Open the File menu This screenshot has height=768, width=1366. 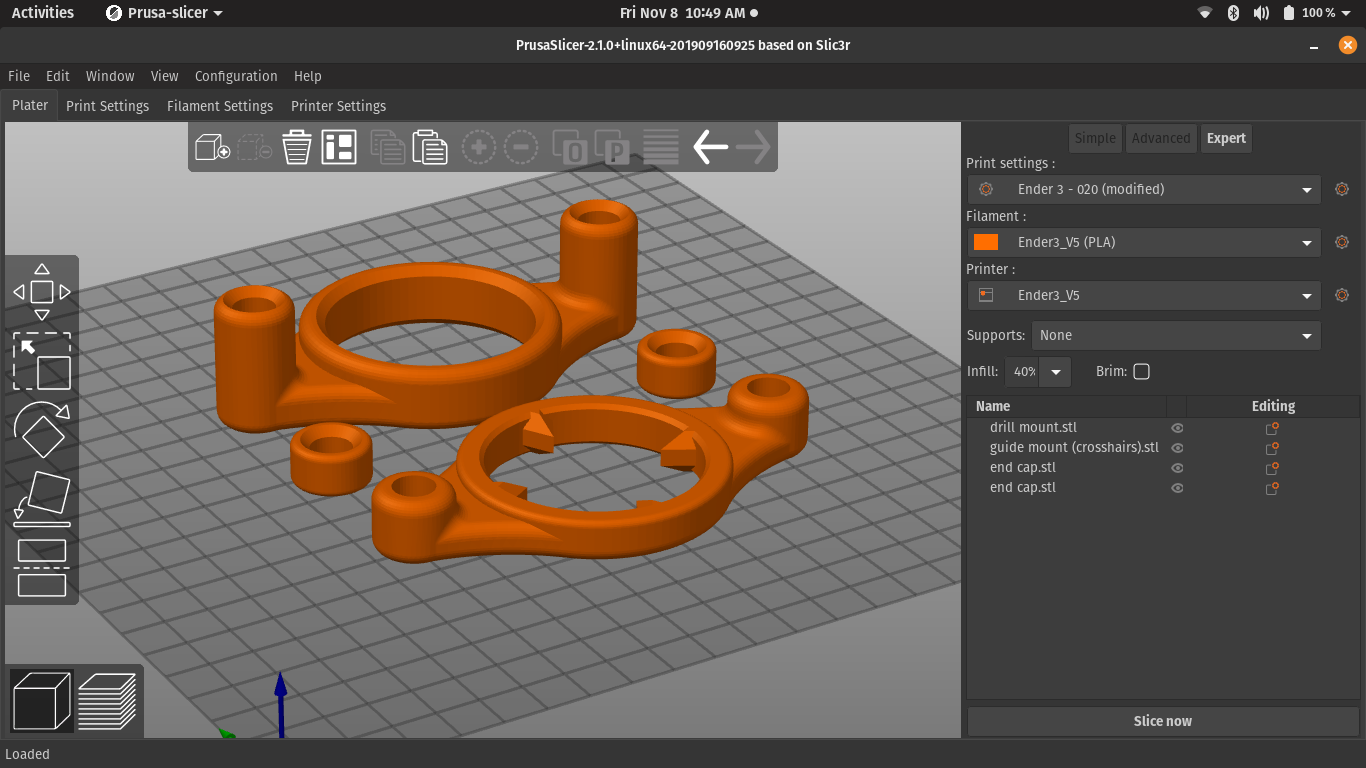19,76
